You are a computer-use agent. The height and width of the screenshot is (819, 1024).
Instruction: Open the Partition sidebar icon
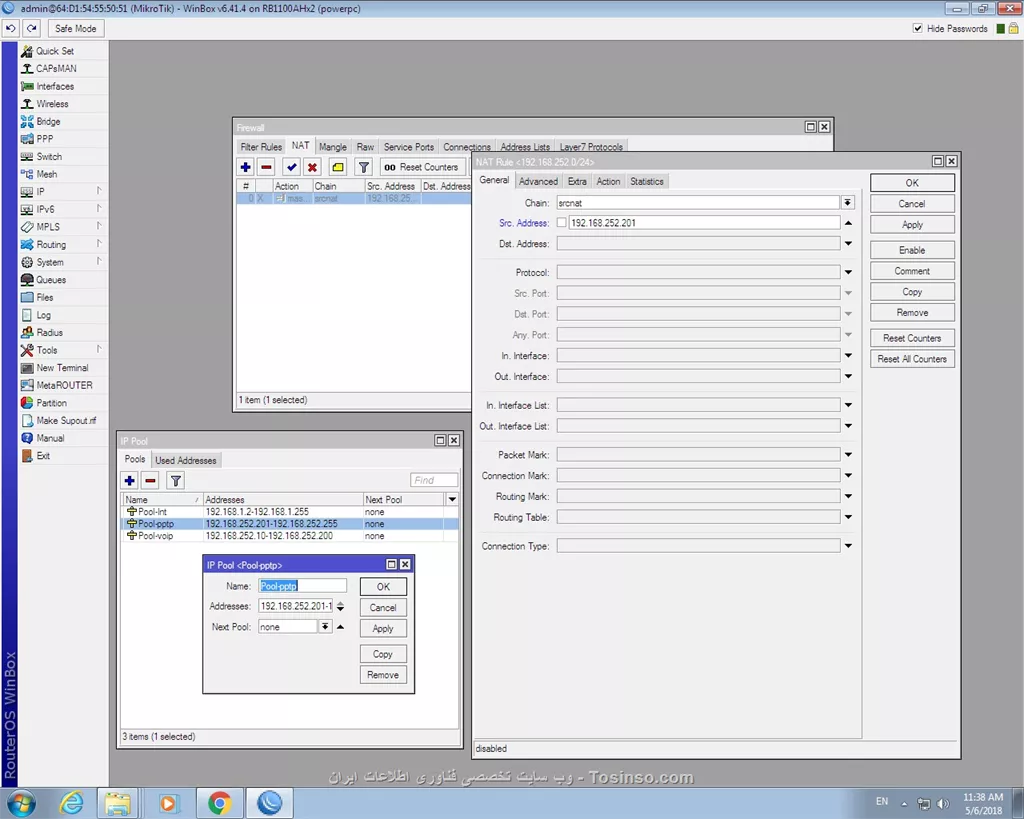[x=27, y=403]
